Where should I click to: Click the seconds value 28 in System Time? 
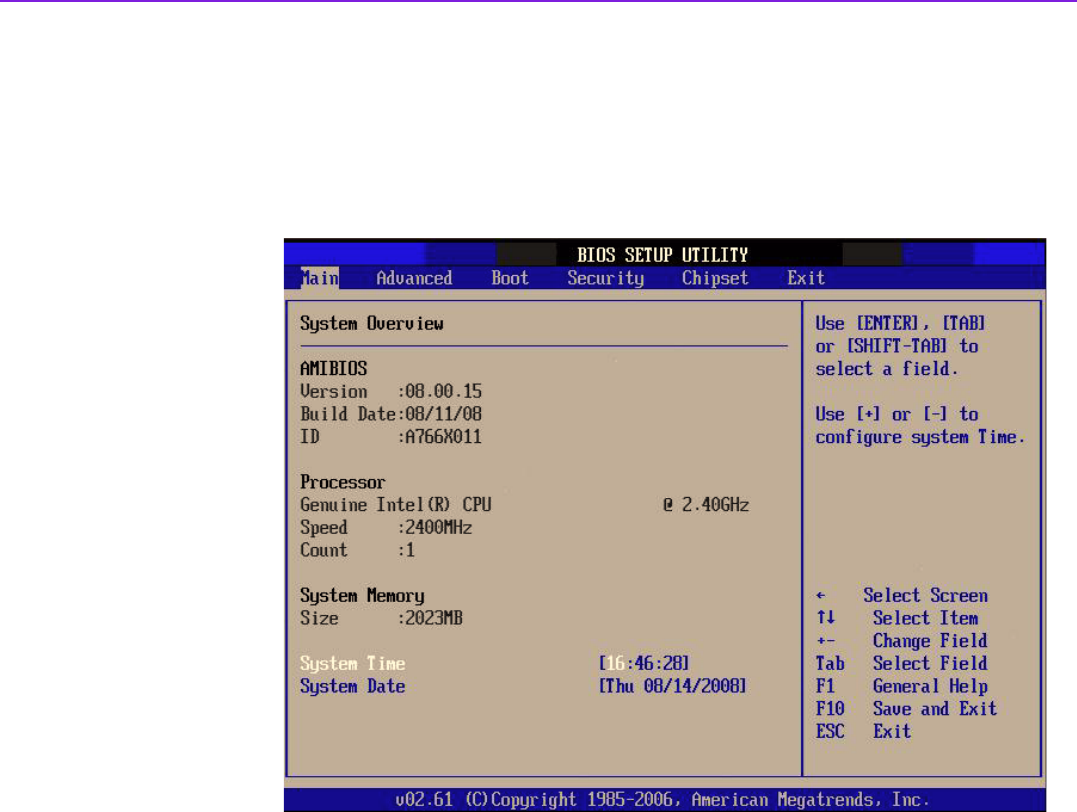(x=672, y=663)
